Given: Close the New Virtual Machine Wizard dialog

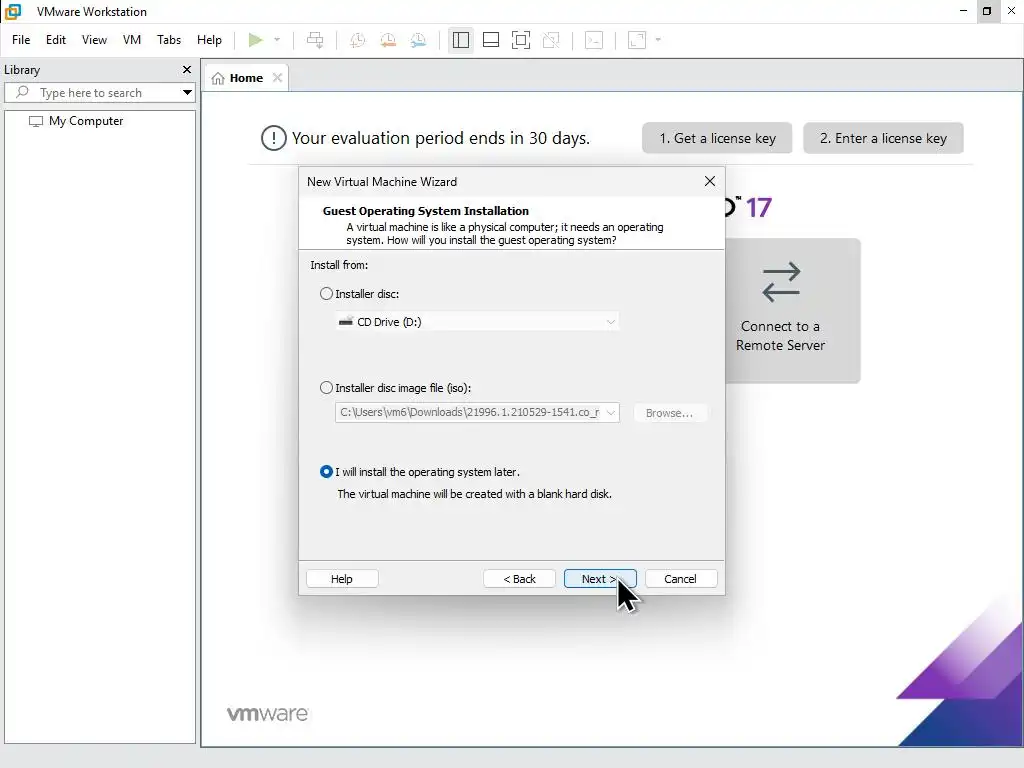Looking at the screenshot, I should pos(710,182).
